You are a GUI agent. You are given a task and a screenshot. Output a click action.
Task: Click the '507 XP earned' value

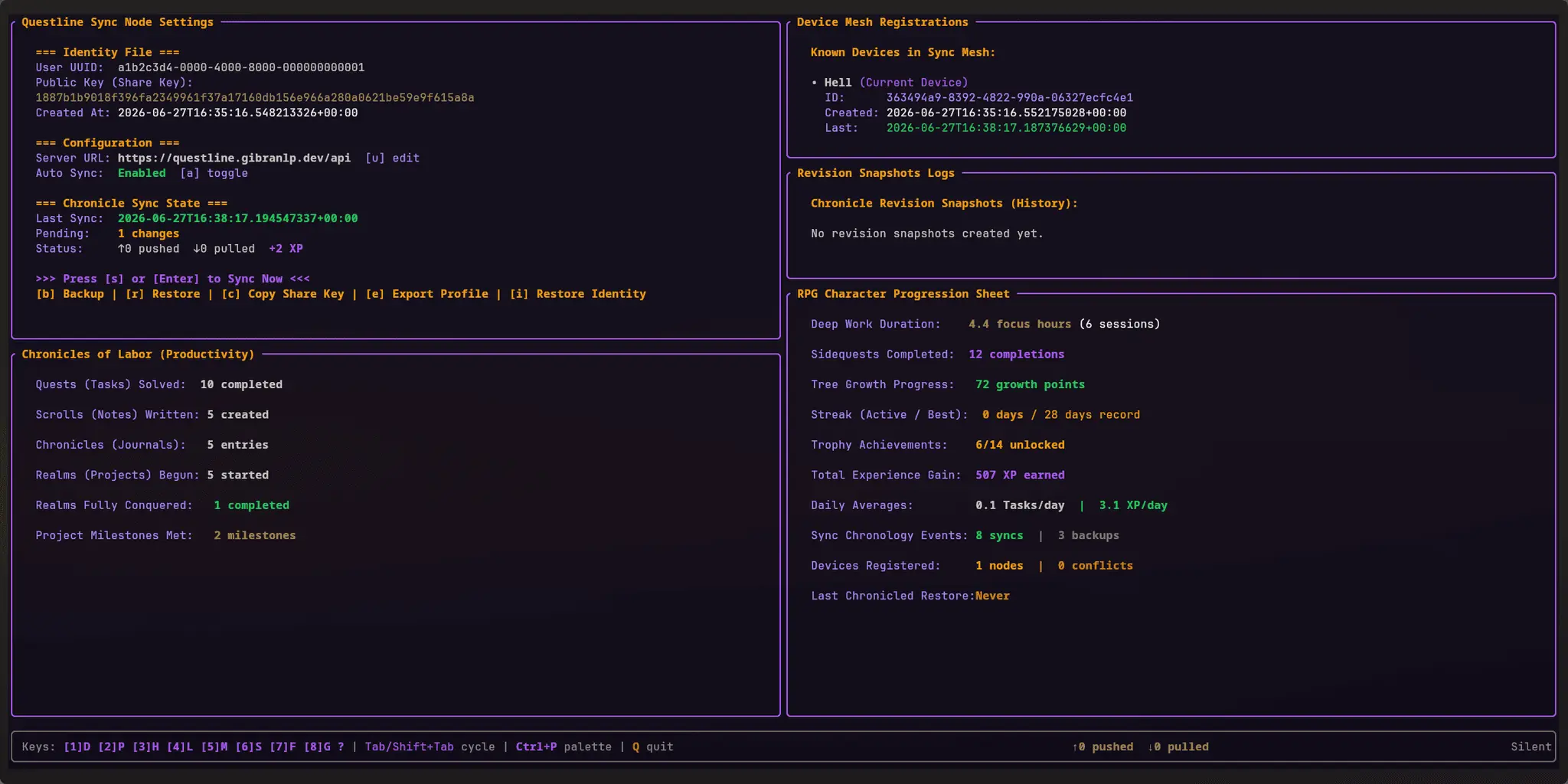[1020, 475]
